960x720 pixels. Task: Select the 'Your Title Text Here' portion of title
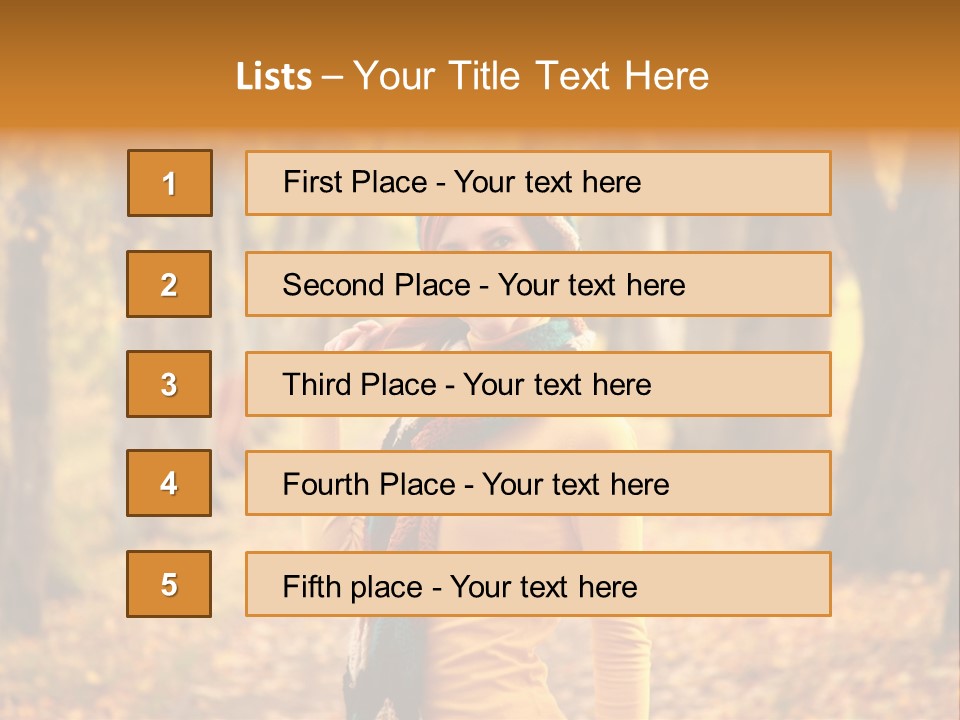tap(531, 76)
